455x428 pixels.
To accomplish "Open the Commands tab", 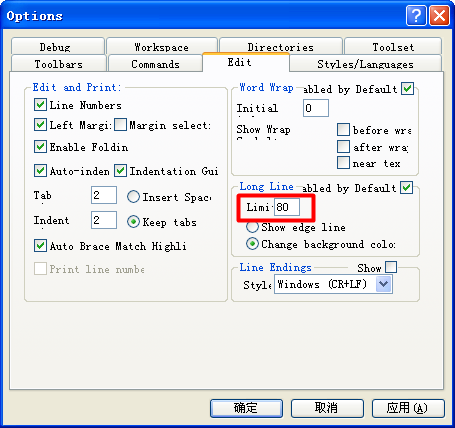I will click(x=155, y=63).
